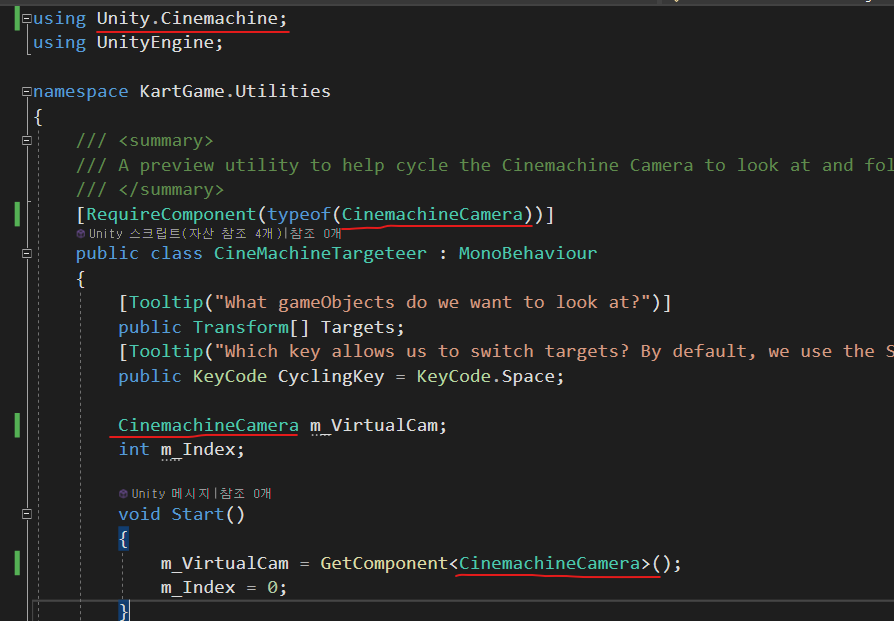Click the 'MonoBehaviour' base class
This screenshot has width=894, height=621.
pos(527,253)
